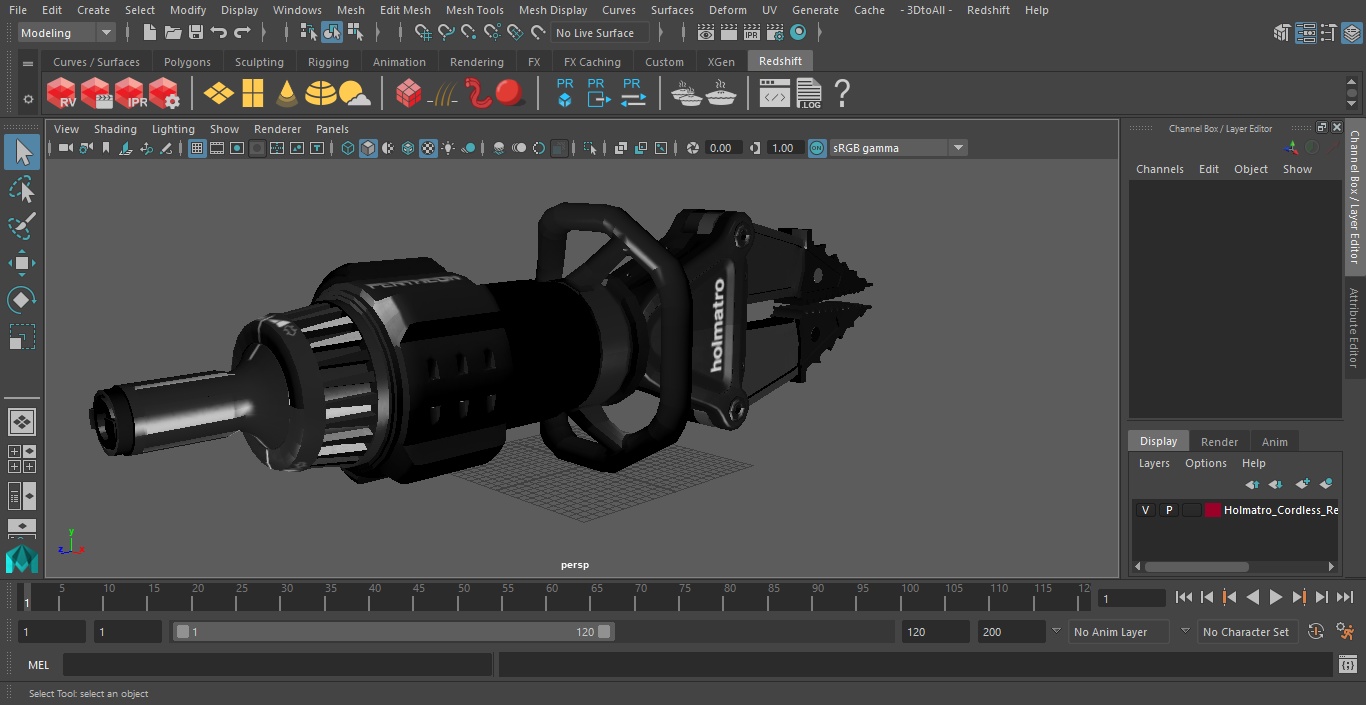The image size is (1366, 705).
Task: Click the Redshift RenderView RV icon
Action: [62, 94]
